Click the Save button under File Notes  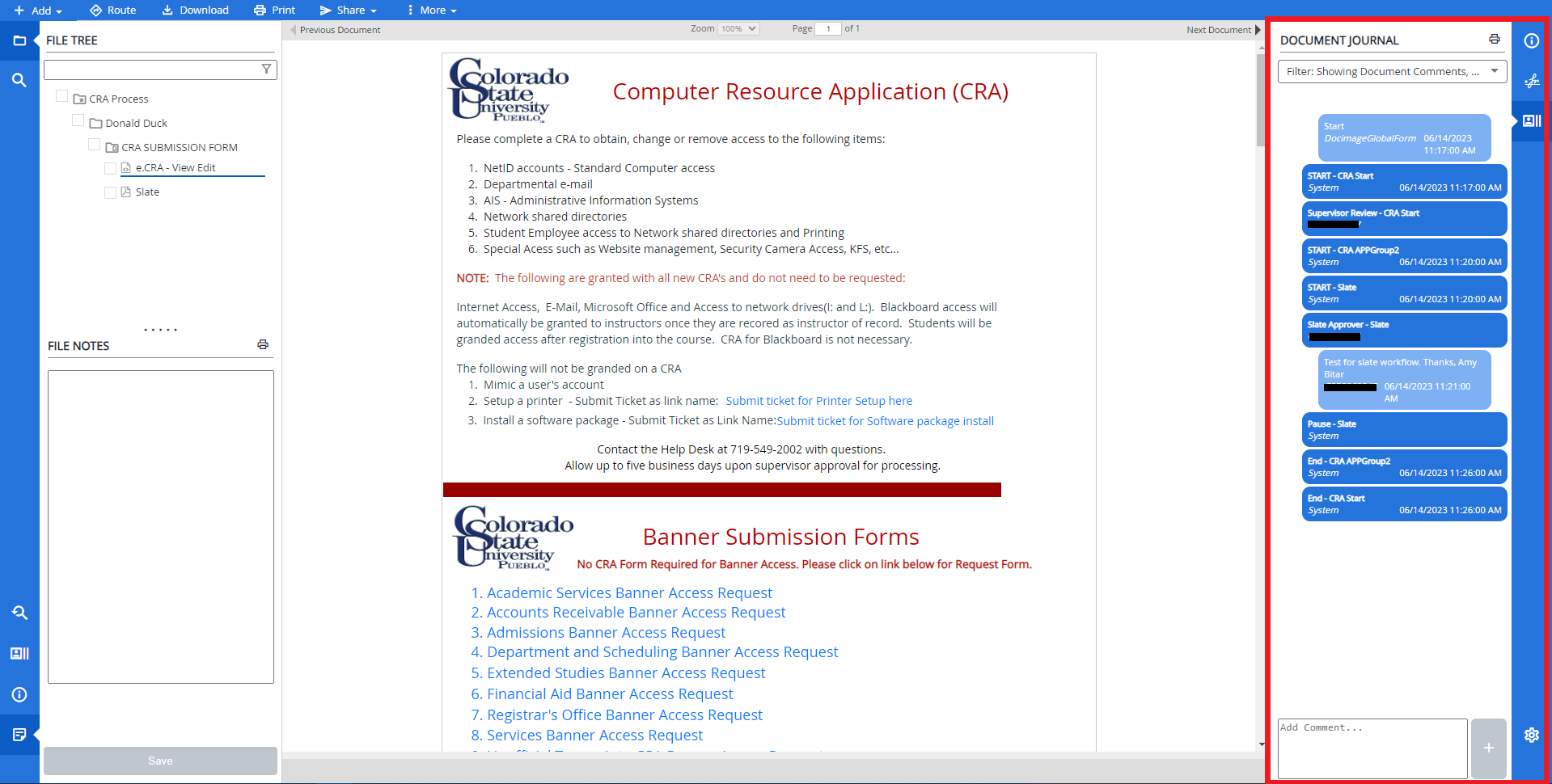click(x=160, y=761)
